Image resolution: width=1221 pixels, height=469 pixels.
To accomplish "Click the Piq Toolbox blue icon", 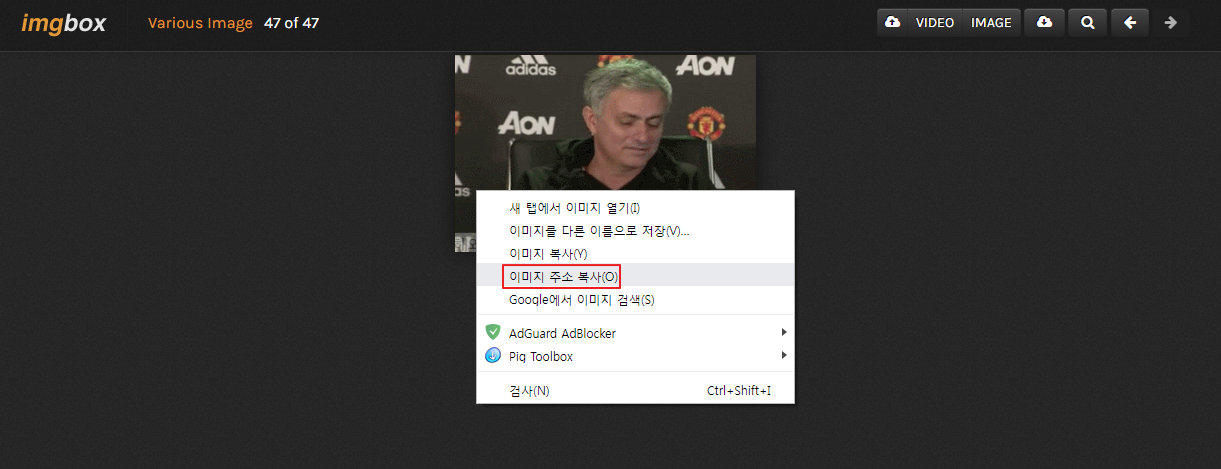I will click(492, 355).
